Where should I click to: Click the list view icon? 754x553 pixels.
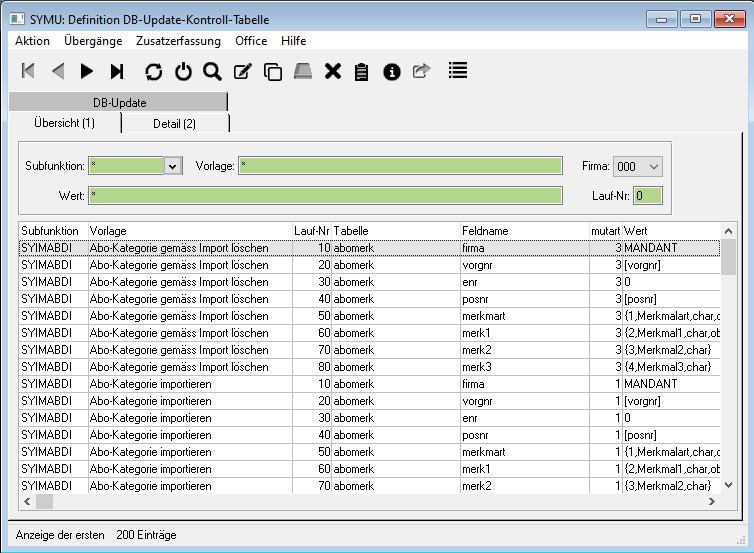tap(458, 71)
